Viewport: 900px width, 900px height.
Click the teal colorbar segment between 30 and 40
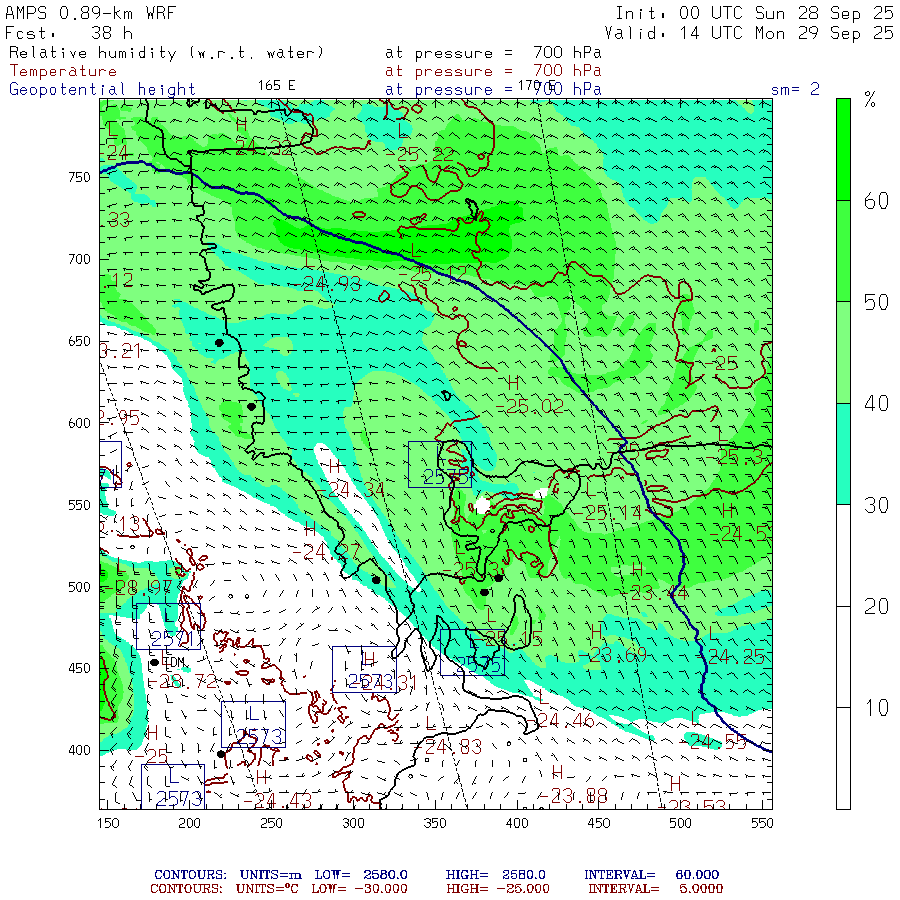click(x=844, y=453)
